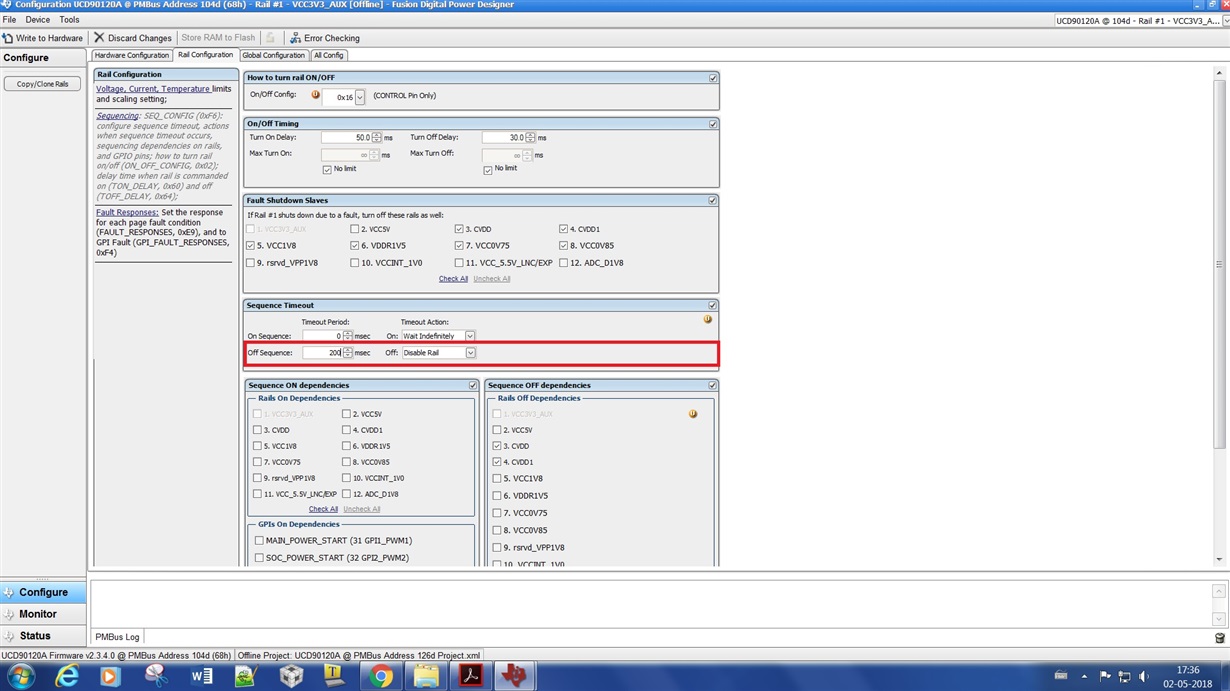Screen dimensions: 1230x691
Task: Switch to Global Configuration tab
Action: pos(273,55)
